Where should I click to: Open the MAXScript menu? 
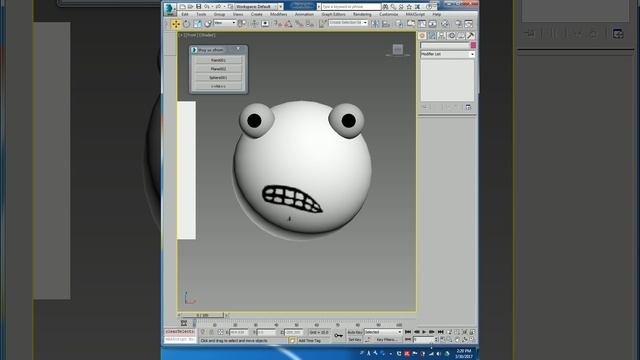(415, 14)
